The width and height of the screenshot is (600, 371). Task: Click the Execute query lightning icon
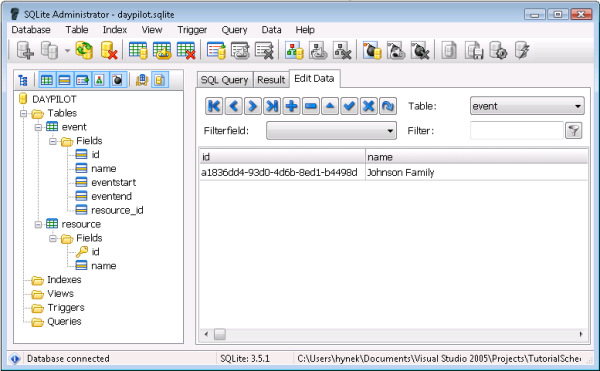[x=522, y=50]
